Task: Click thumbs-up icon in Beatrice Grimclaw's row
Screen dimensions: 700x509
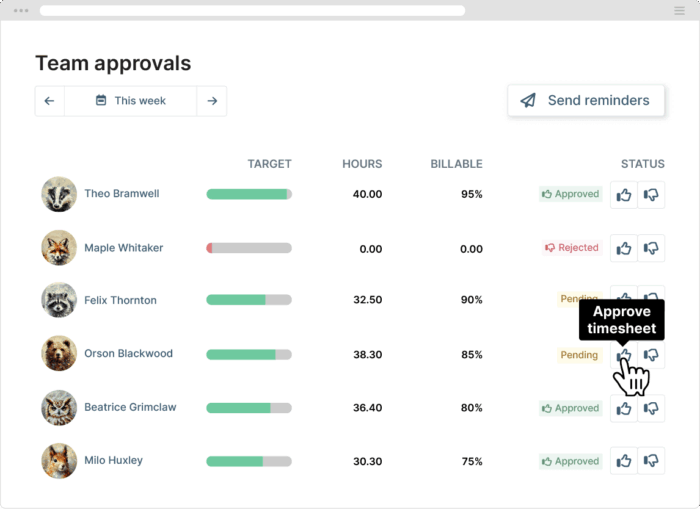Action: pyautogui.click(x=624, y=408)
